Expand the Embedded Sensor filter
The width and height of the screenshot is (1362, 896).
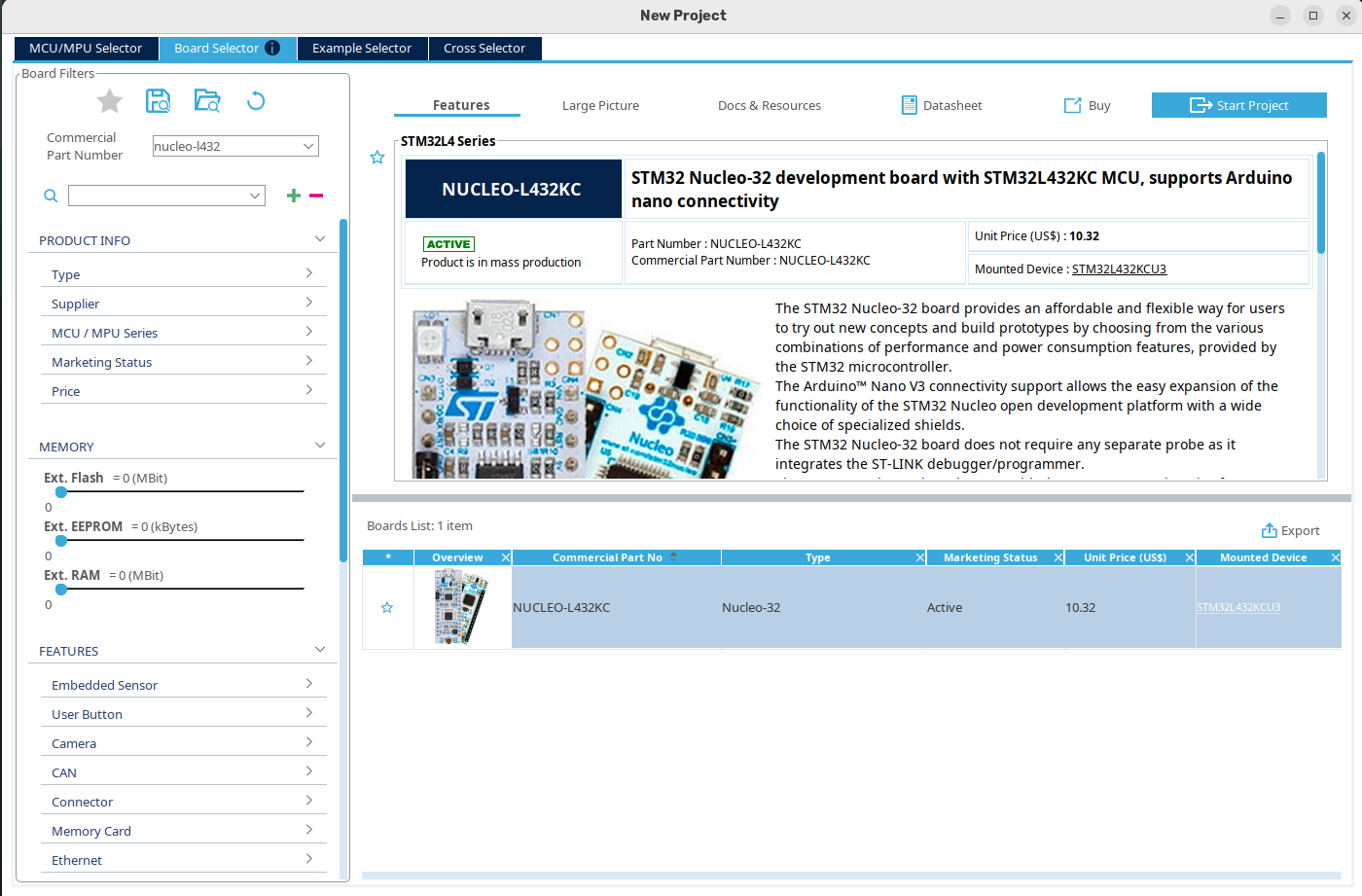[309, 684]
